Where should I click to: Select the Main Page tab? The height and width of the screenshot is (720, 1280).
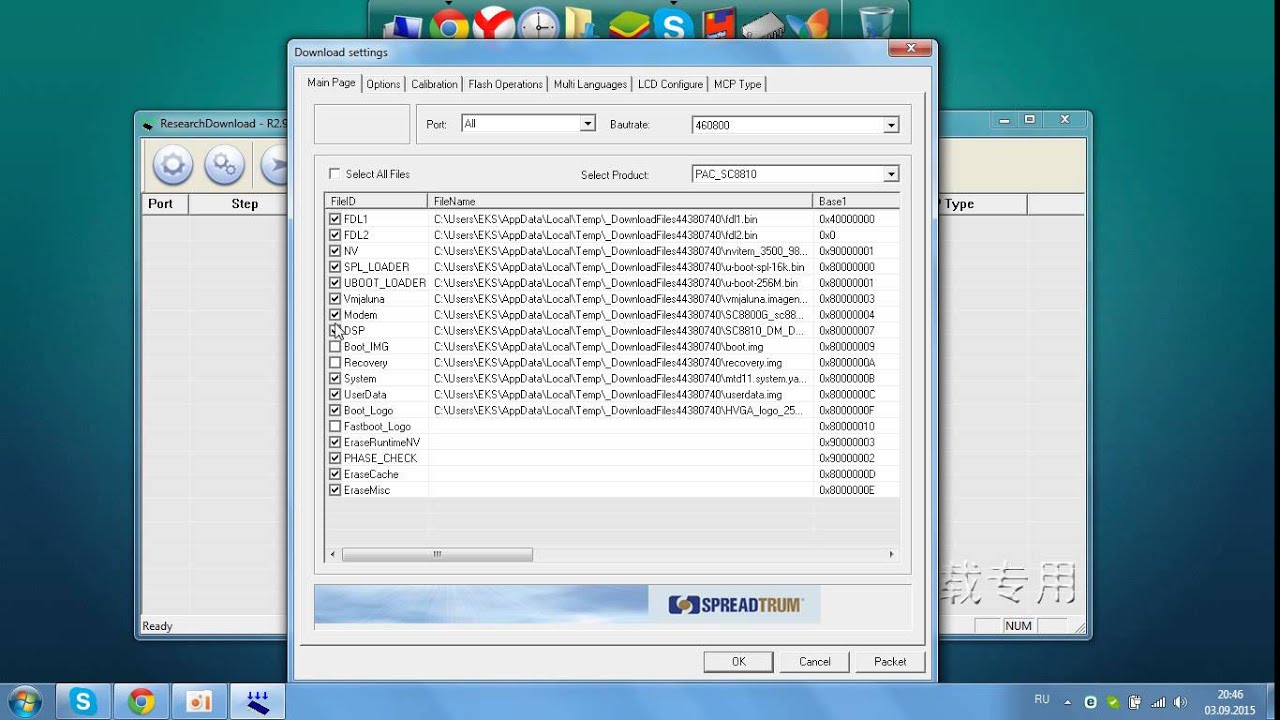pos(331,83)
